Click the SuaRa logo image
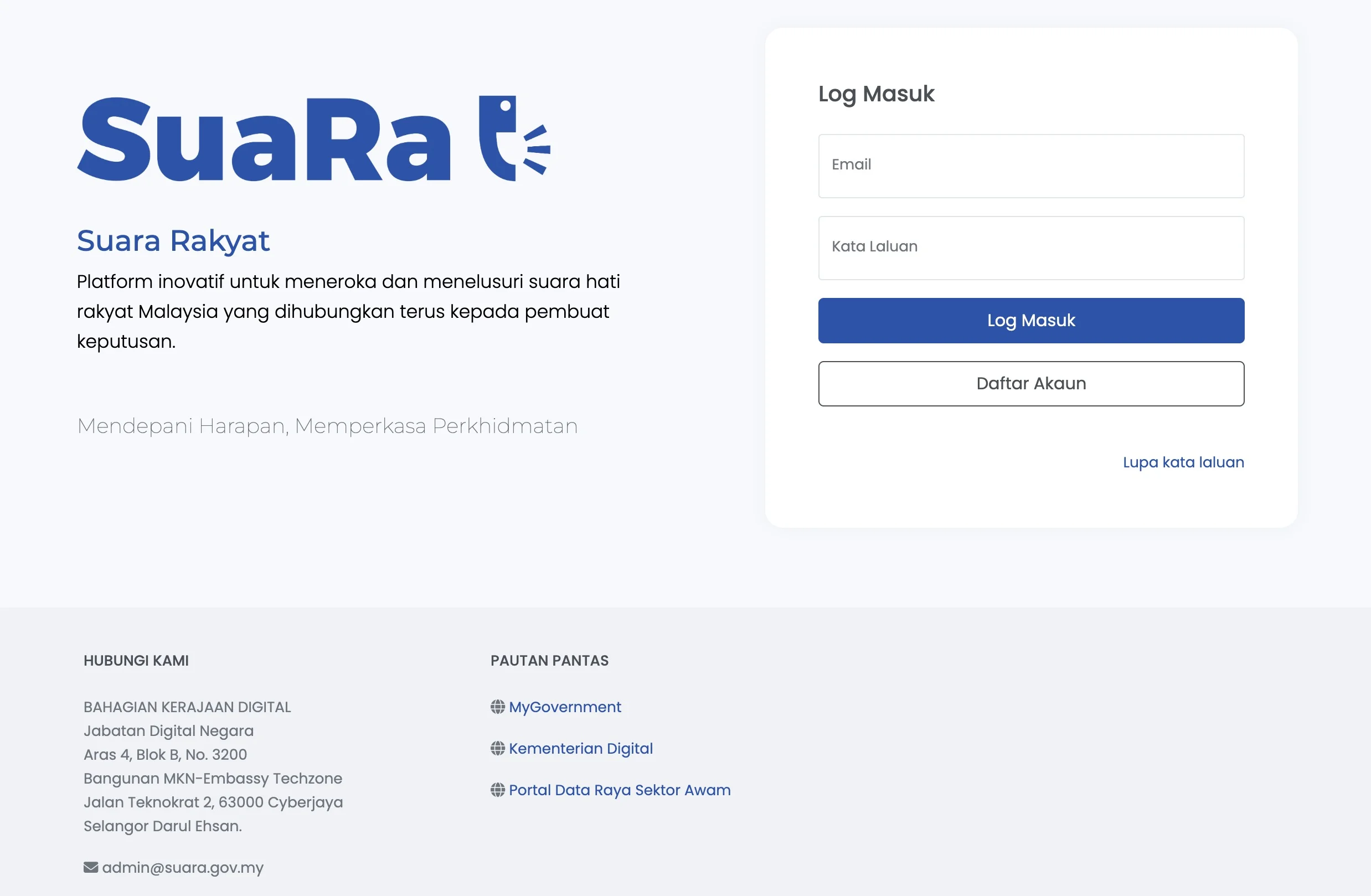Viewport: 1371px width, 896px height. tap(264, 140)
